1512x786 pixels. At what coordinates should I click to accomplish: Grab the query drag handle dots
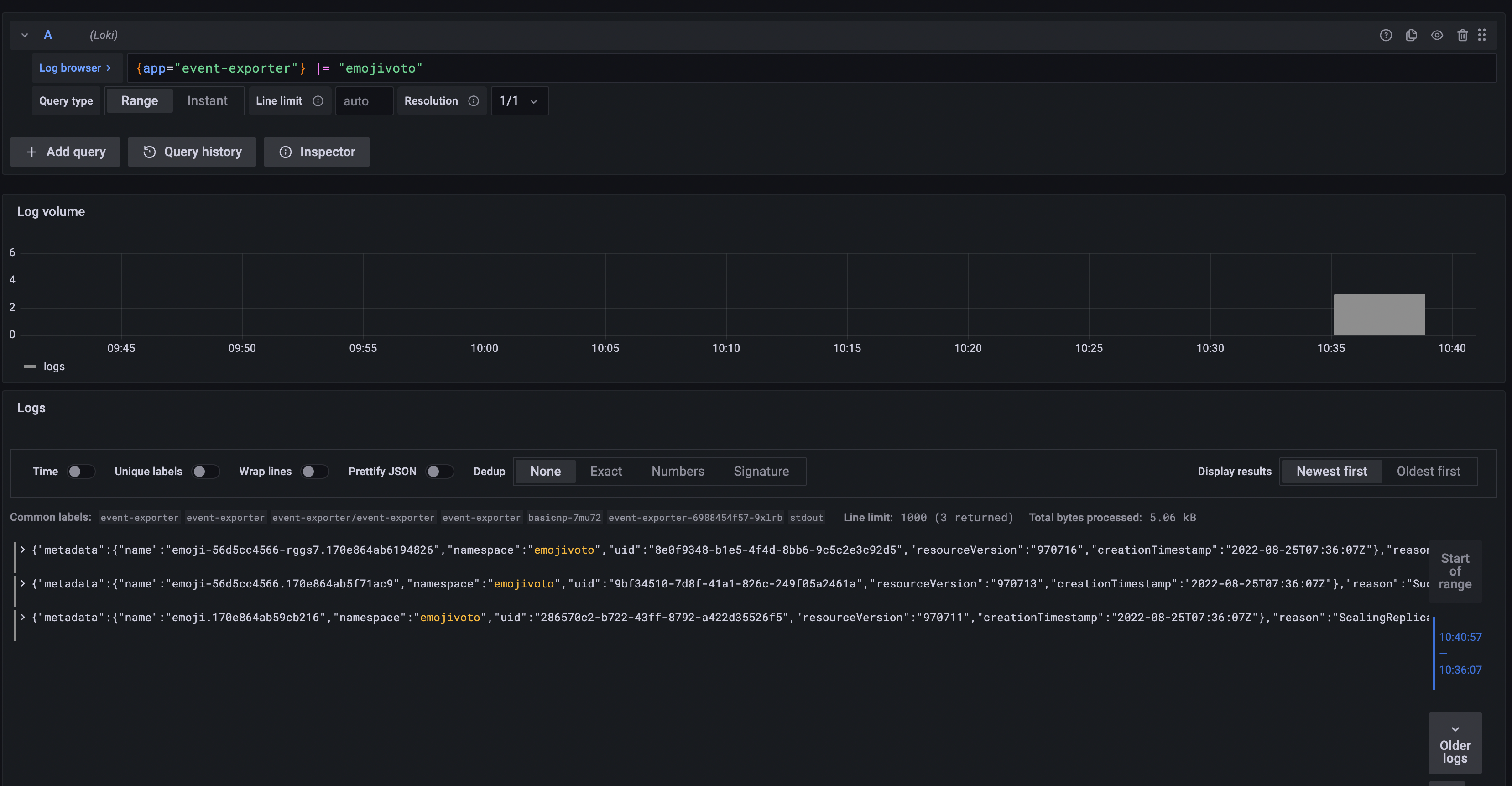click(1481, 35)
